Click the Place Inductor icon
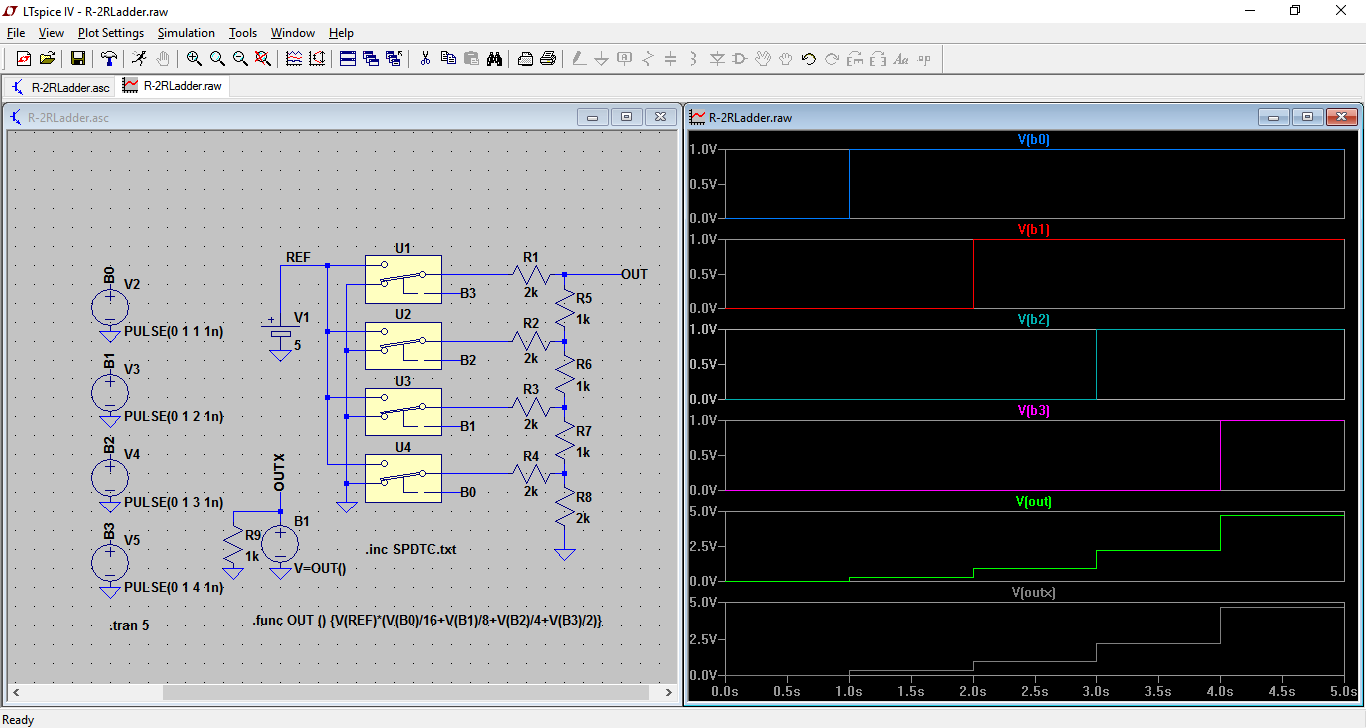This screenshot has height=728, width=1366. pyautogui.click(x=694, y=59)
